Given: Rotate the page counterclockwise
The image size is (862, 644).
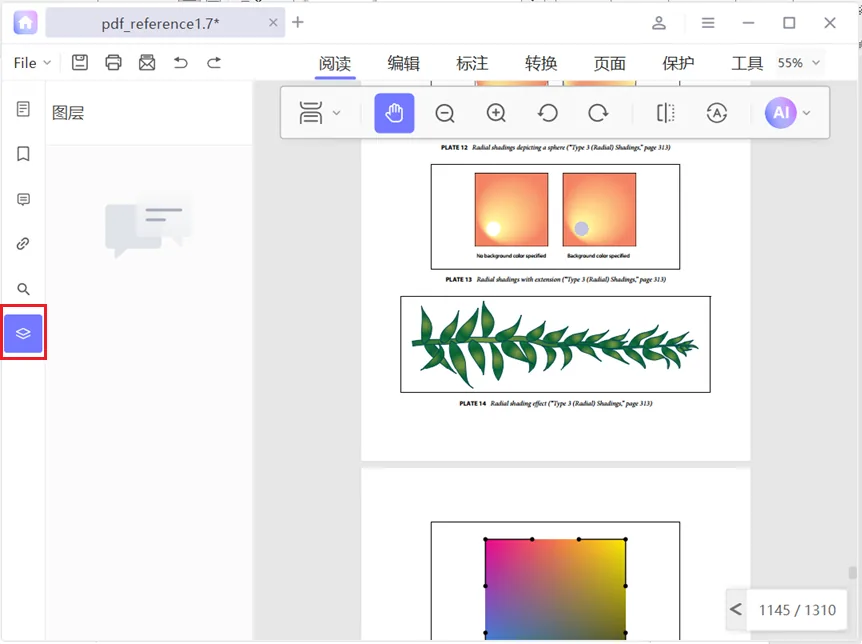Looking at the screenshot, I should [548, 113].
